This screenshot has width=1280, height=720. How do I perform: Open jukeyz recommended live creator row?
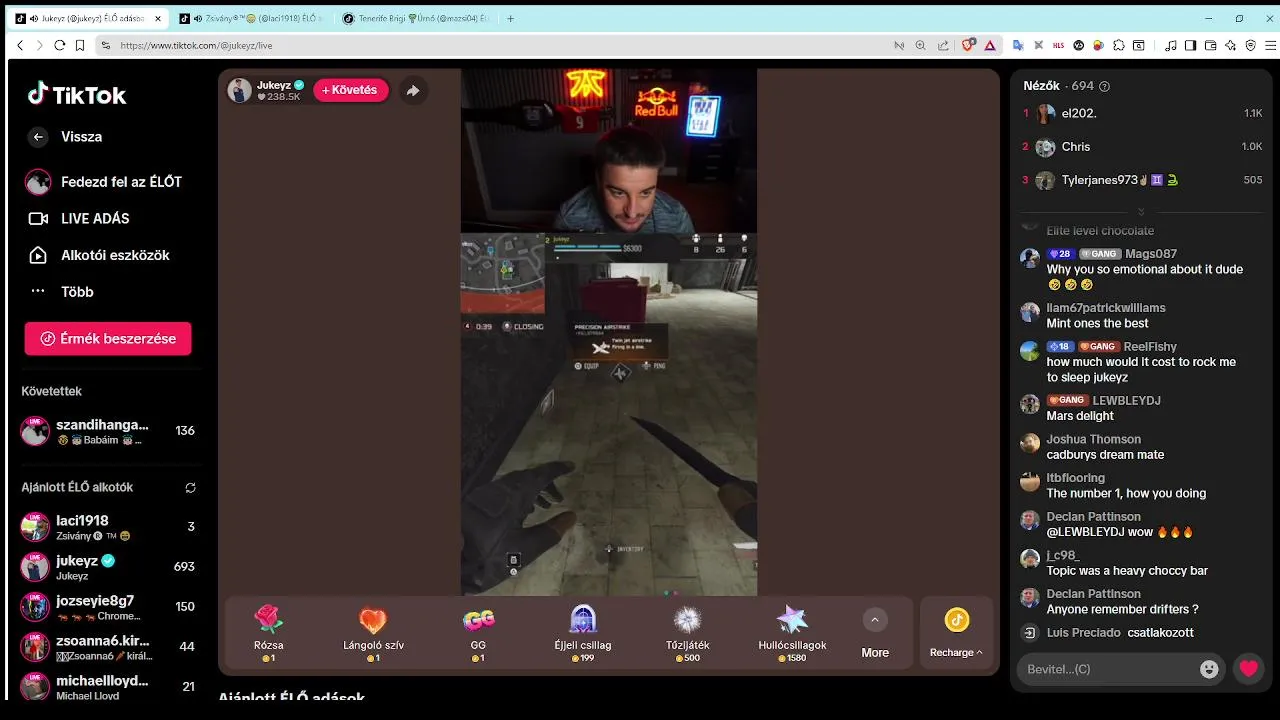[108, 567]
